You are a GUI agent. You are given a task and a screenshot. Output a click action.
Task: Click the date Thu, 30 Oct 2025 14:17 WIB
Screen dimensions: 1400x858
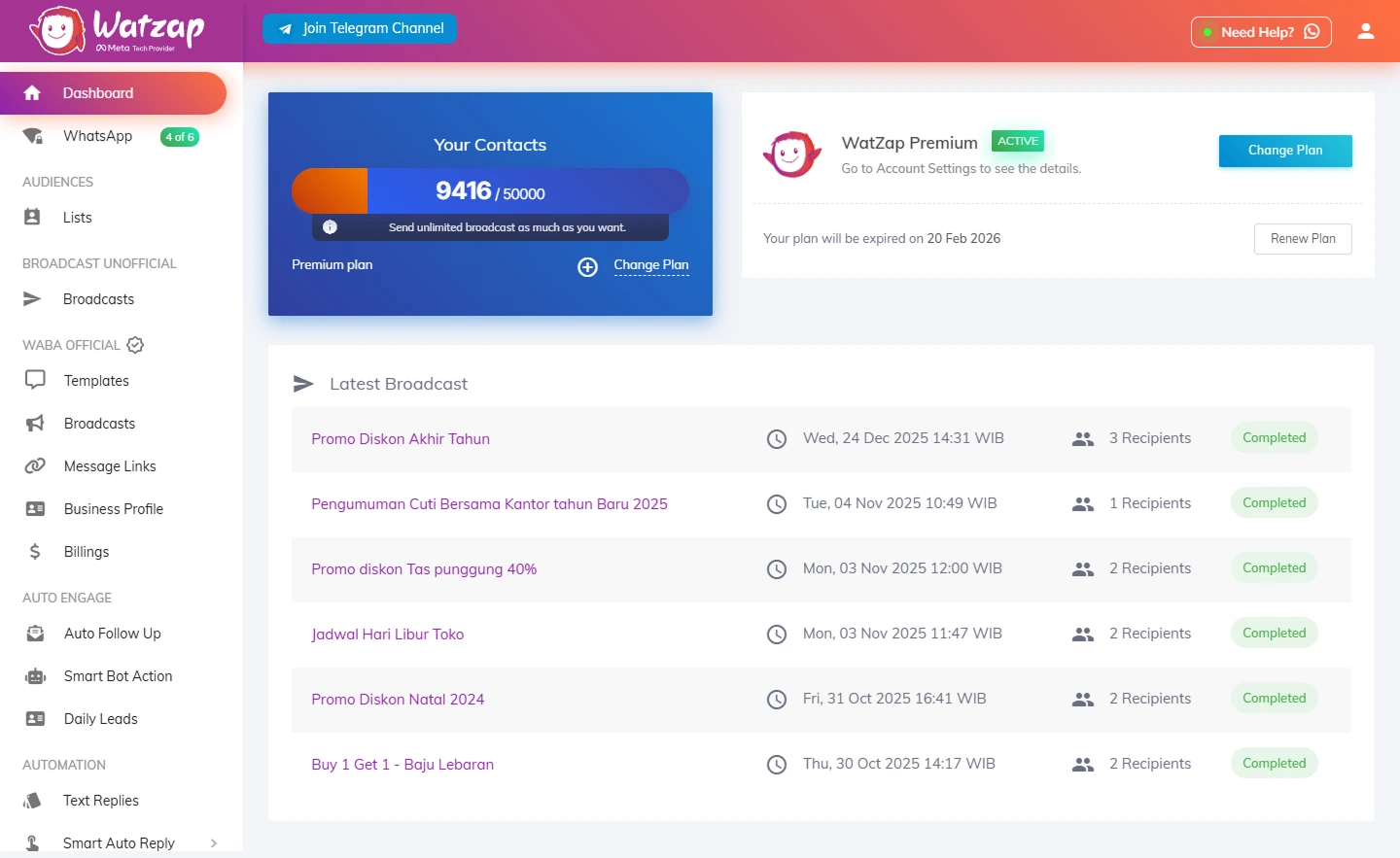[x=899, y=764]
